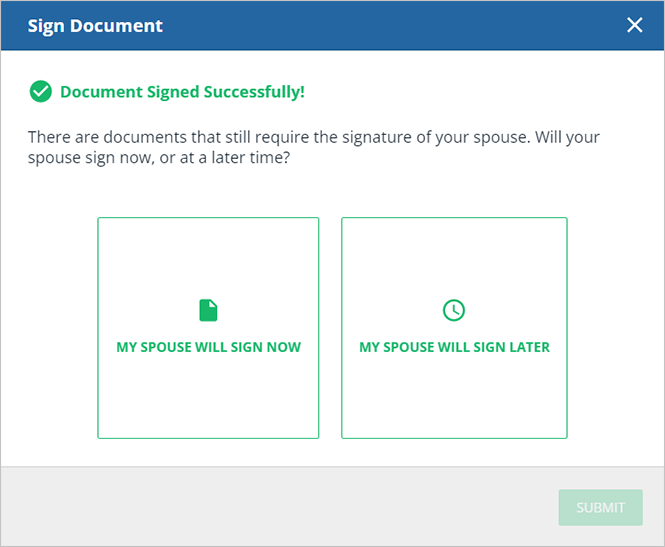Image resolution: width=665 pixels, height=547 pixels.
Task: Click the blue header bar right of the title
Action: pyautogui.click(x=400, y=26)
